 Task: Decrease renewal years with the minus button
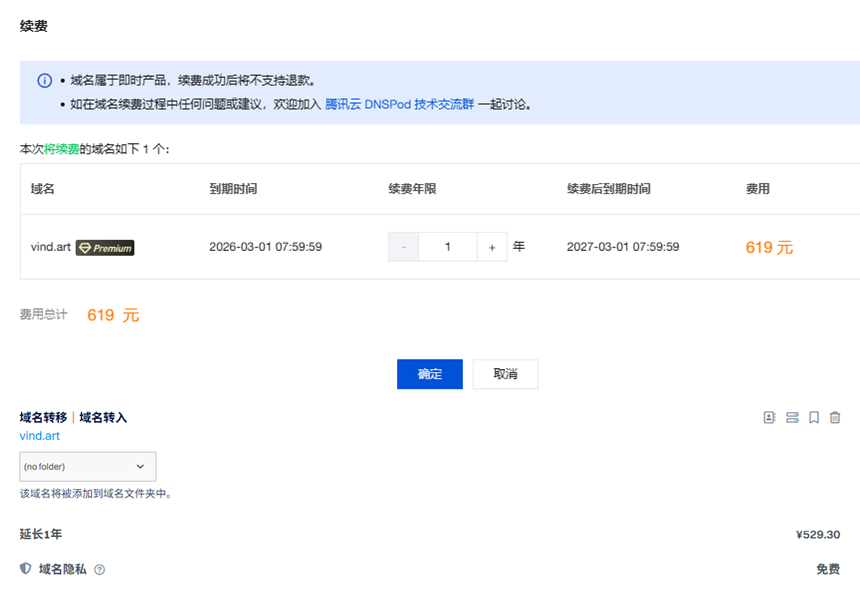pyautogui.click(x=404, y=247)
